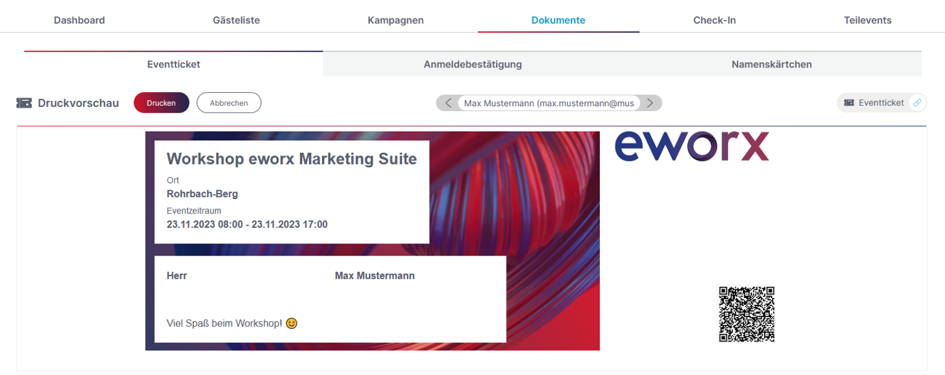
Task: Go to next guest with right chevron
Action: [650, 103]
